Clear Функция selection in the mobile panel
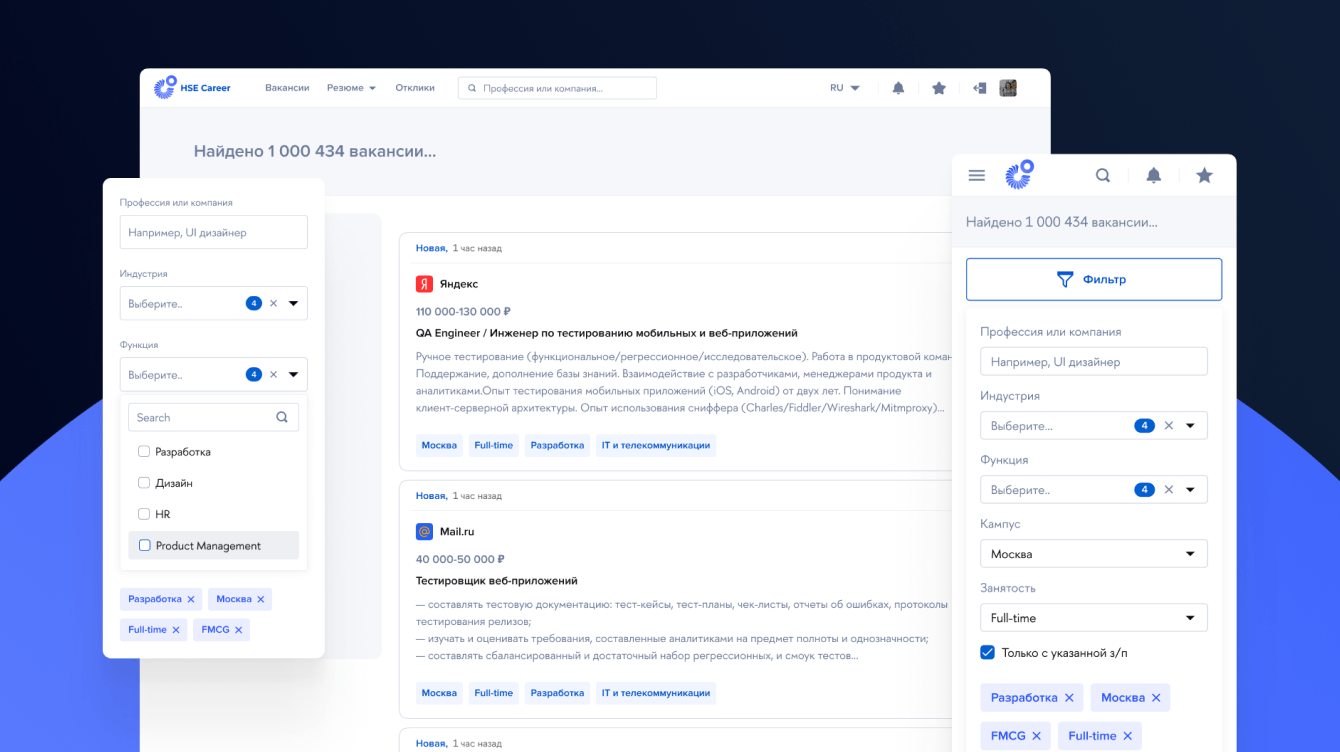The width and height of the screenshot is (1340, 752). click(1168, 490)
